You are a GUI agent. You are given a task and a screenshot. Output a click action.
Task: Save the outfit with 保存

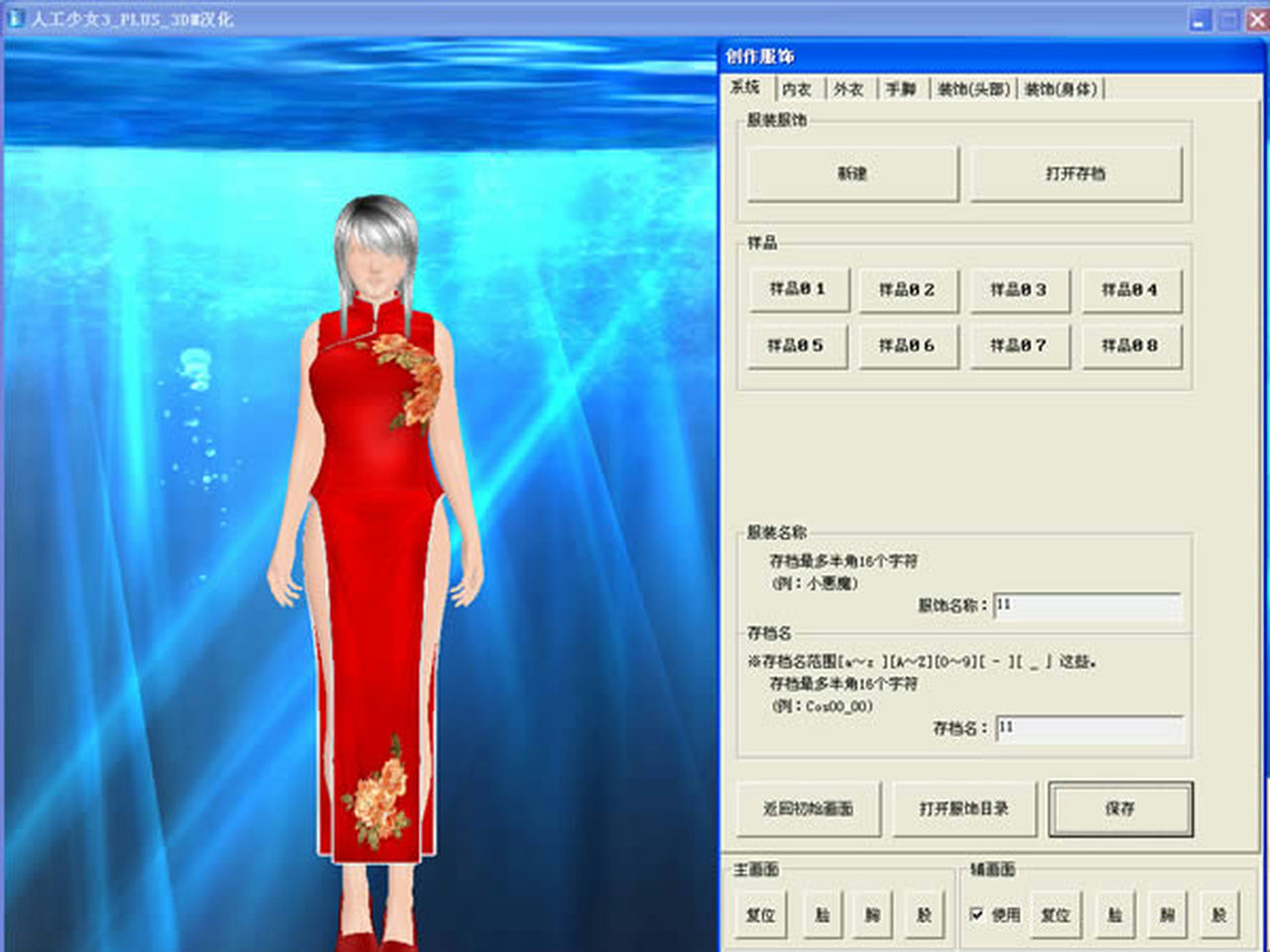click(x=1120, y=809)
